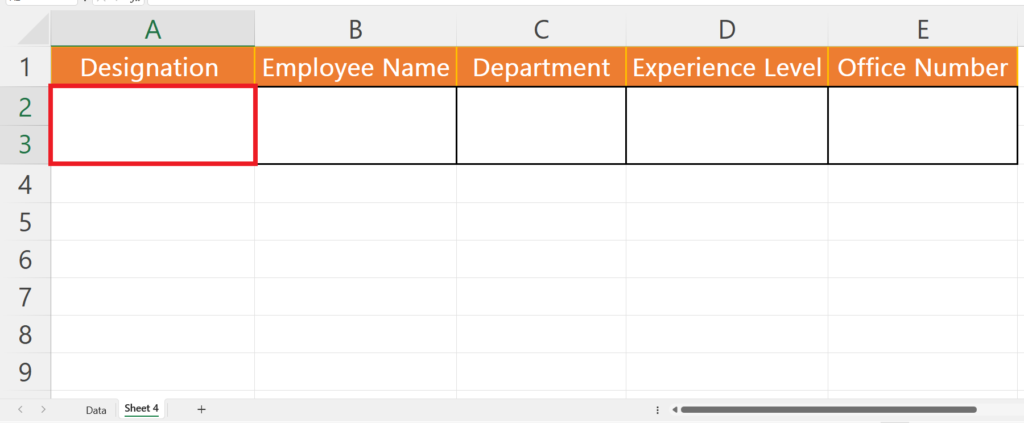Add a new sheet with plus icon

point(201,409)
